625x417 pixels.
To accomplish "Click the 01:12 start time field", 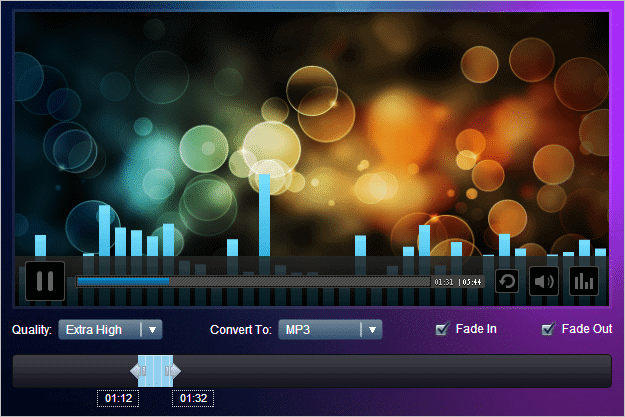I will click(x=118, y=398).
